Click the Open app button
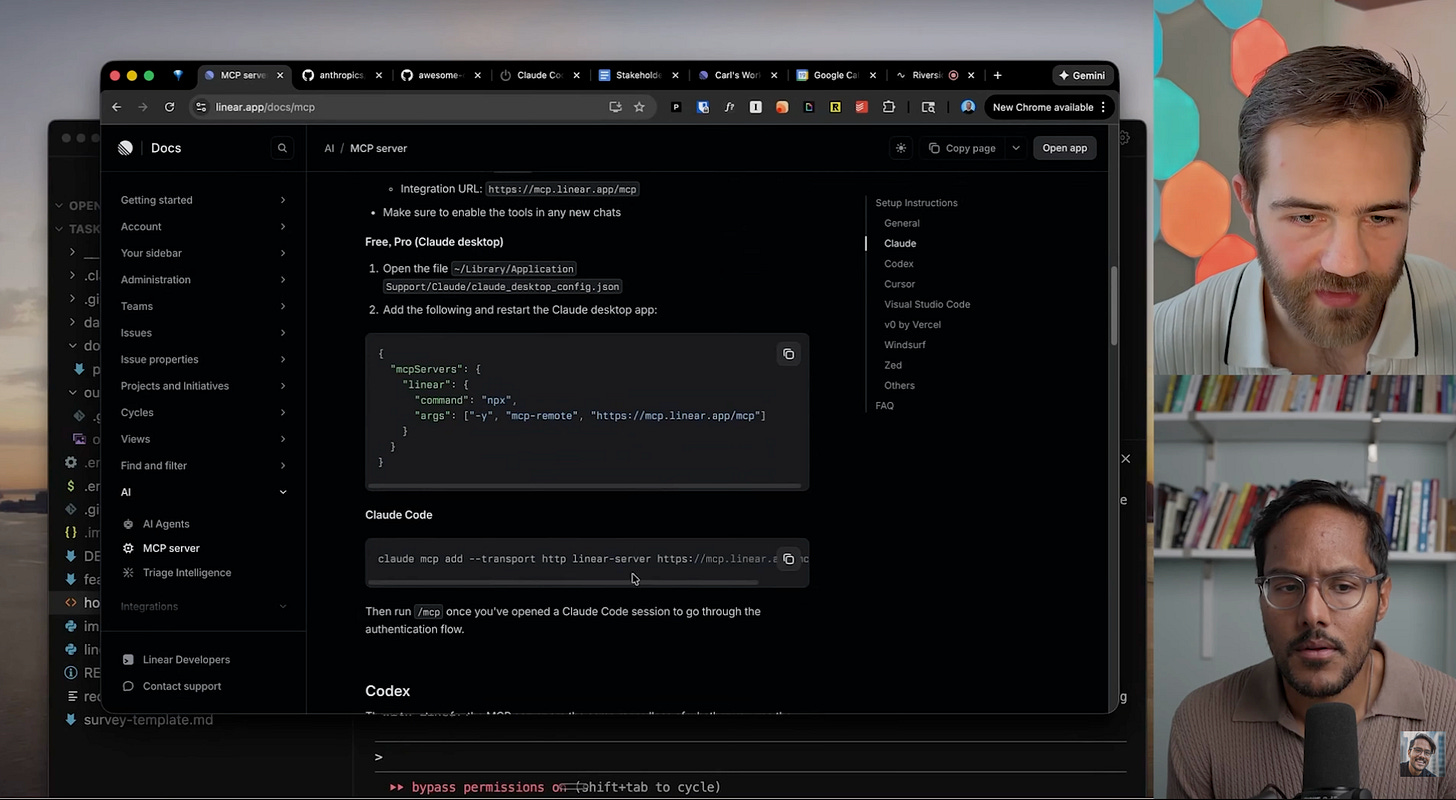The image size is (1456, 800). point(1064,148)
